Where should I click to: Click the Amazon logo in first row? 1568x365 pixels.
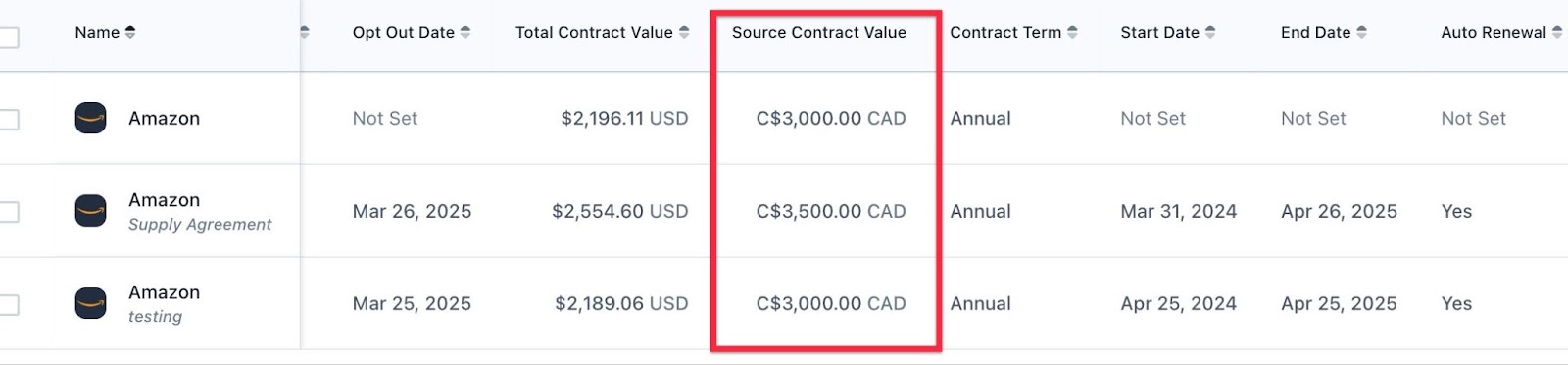(91, 119)
